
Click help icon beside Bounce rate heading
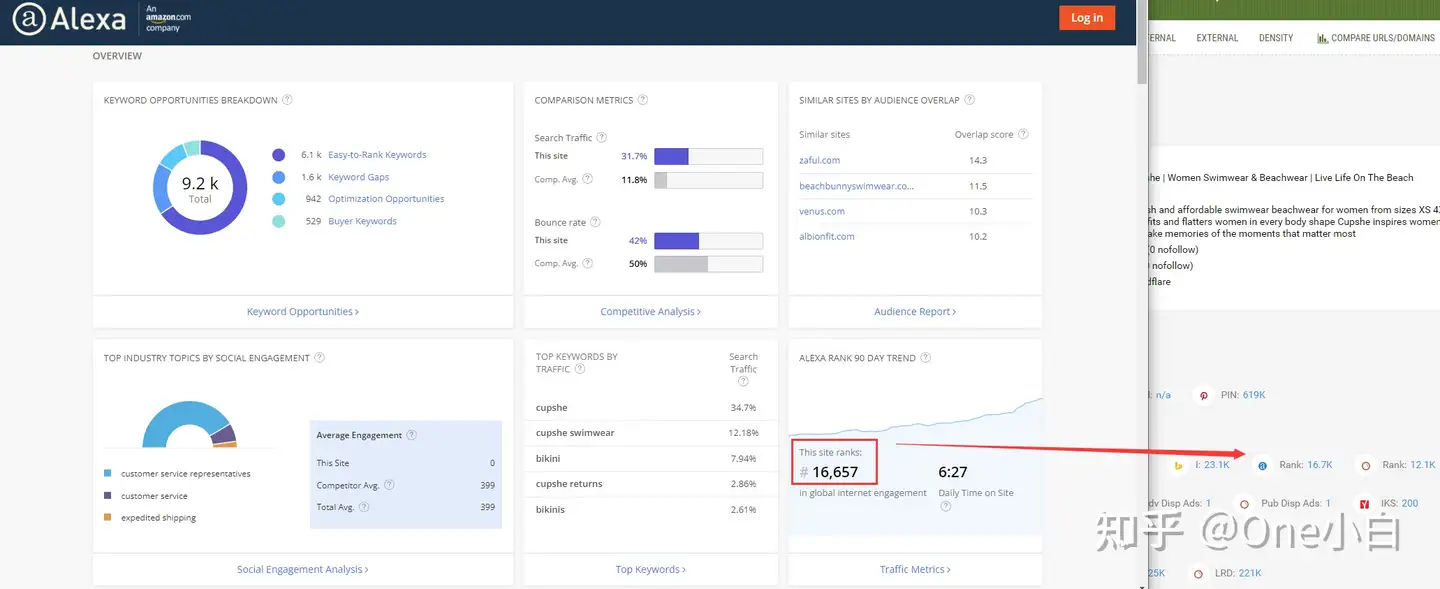click(596, 223)
